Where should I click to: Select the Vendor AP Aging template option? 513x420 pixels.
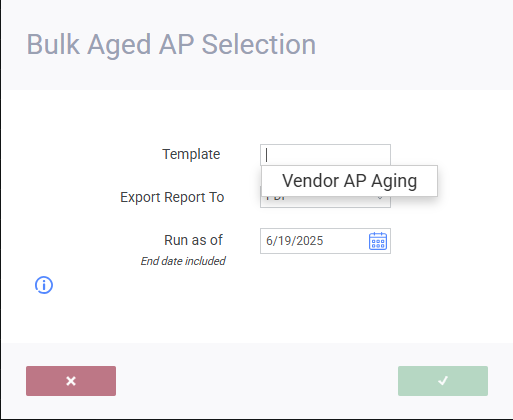click(350, 181)
